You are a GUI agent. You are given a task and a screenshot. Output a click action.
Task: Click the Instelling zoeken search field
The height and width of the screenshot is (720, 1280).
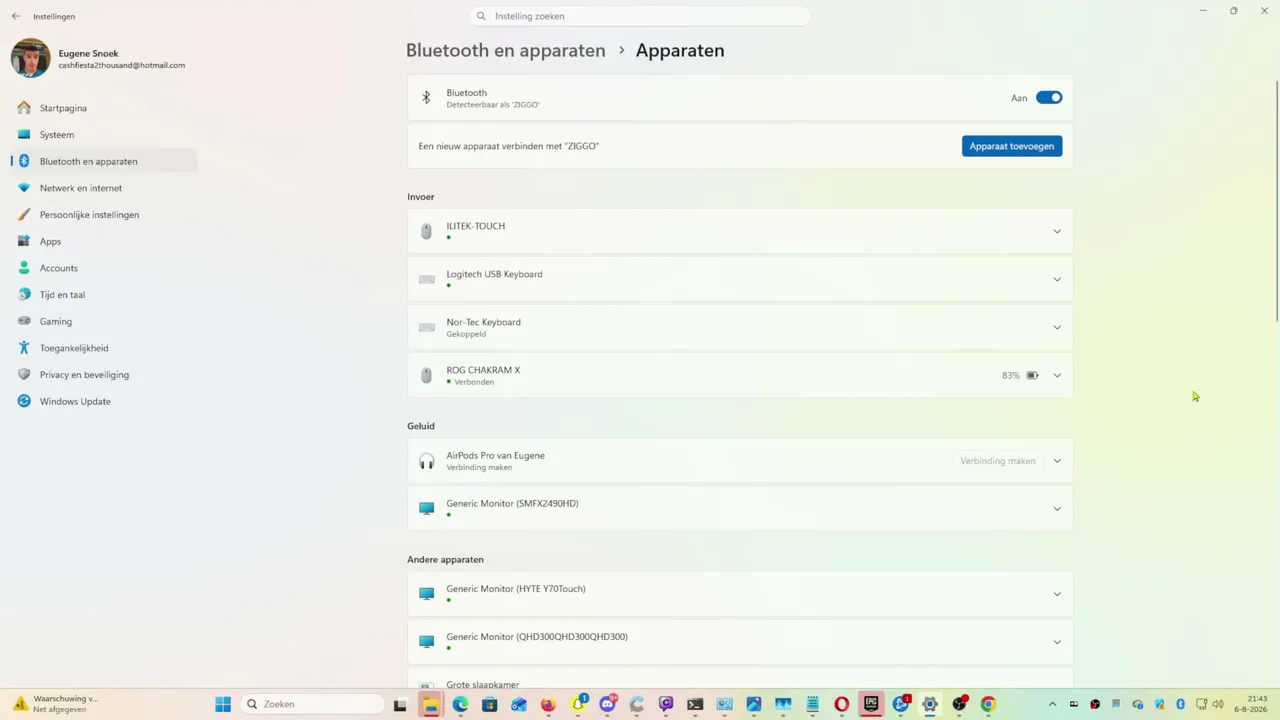640,16
